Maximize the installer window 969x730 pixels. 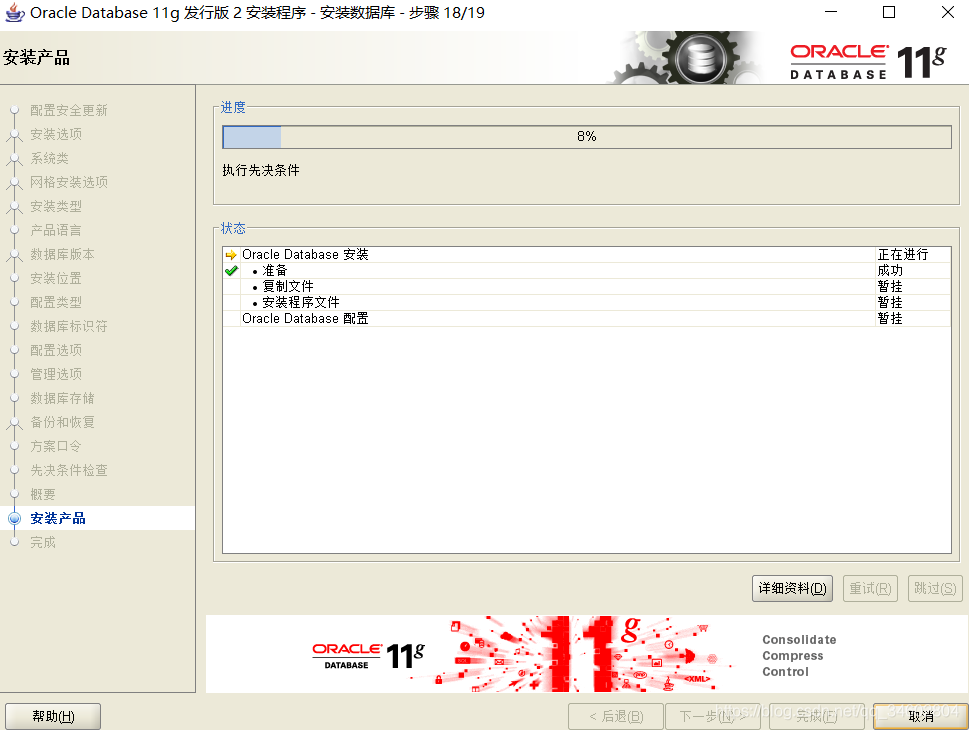889,12
